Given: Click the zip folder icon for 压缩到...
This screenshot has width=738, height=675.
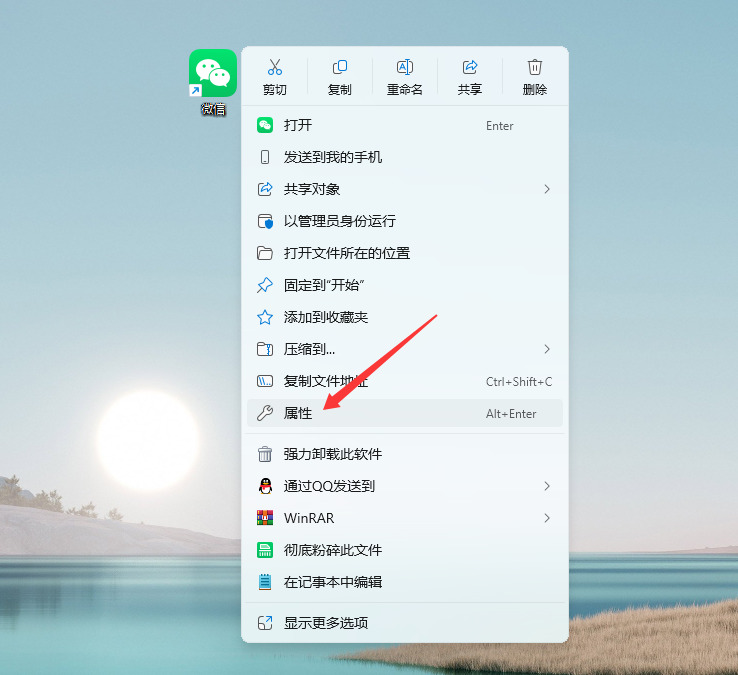Looking at the screenshot, I should [x=265, y=349].
